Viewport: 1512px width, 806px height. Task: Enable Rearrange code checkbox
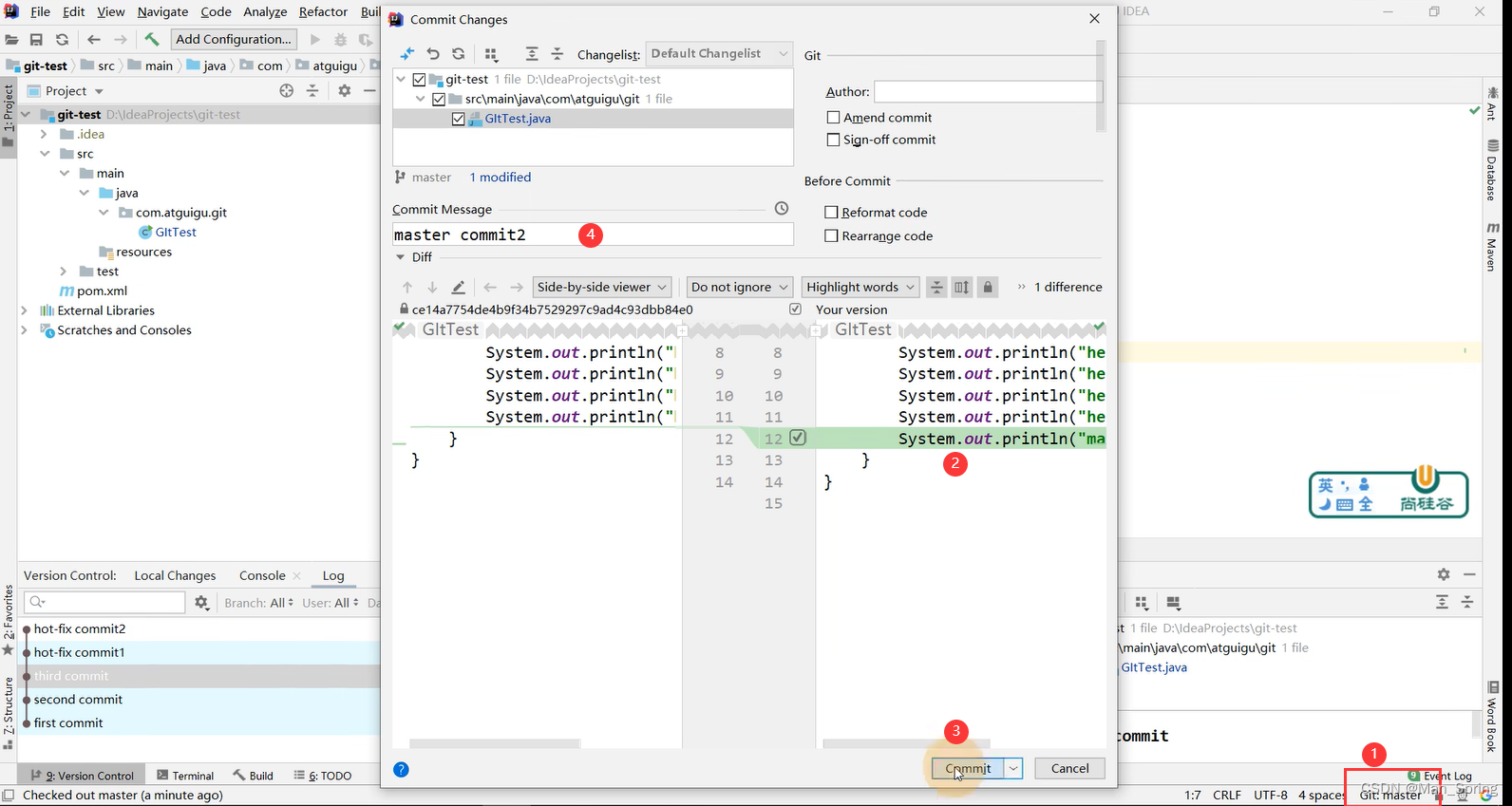831,236
